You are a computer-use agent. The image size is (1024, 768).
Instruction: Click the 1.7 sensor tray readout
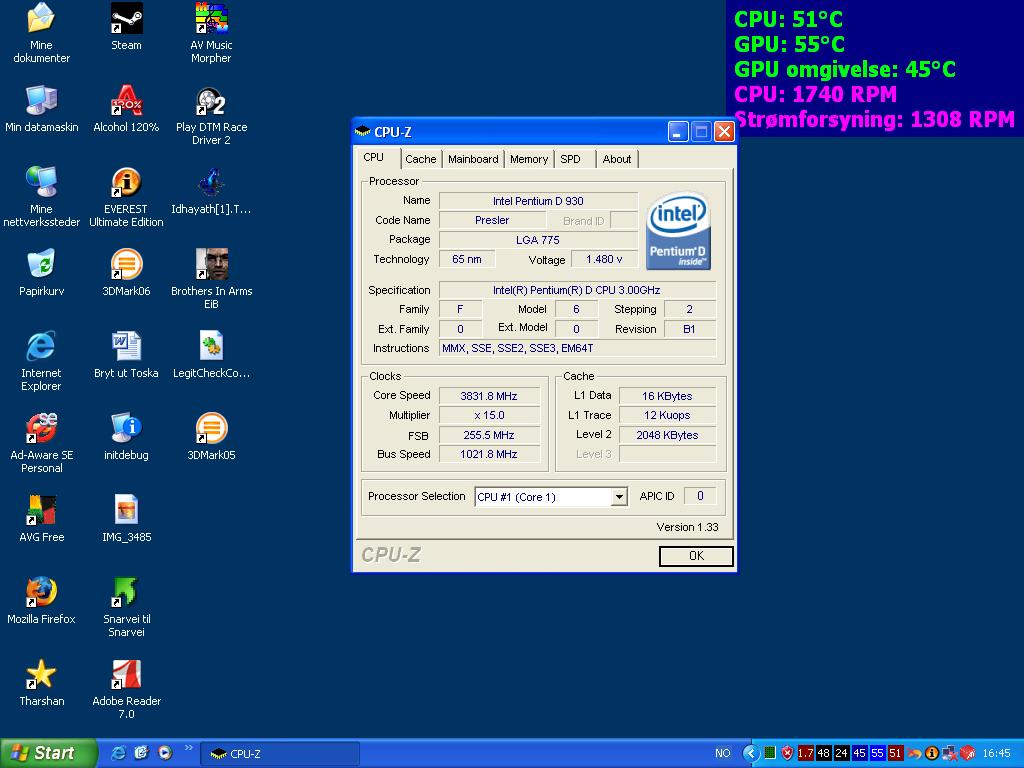[806, 753]
